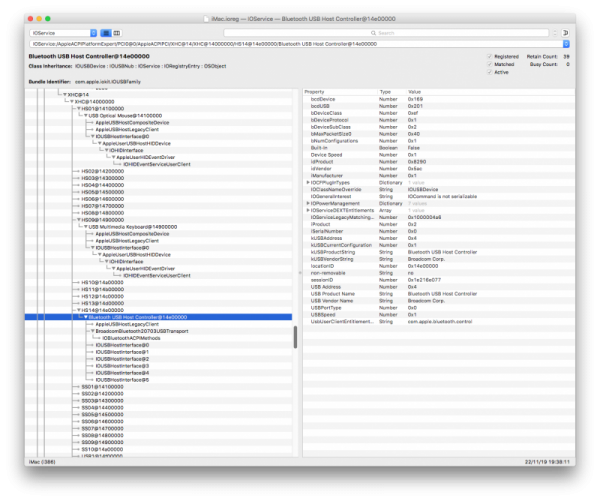Viewport: 600px width, 501px height.
Task: Collapse the XHC@14000000 node
Action: (72, 102)
